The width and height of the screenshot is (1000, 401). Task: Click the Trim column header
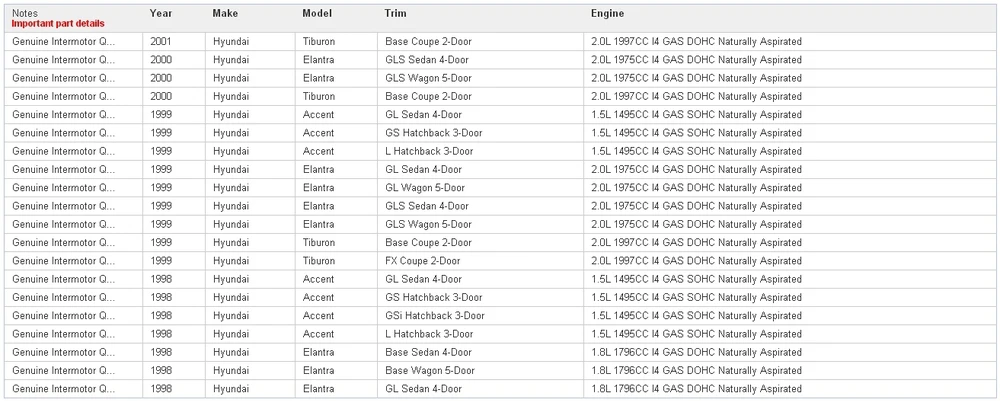[395, 13]
